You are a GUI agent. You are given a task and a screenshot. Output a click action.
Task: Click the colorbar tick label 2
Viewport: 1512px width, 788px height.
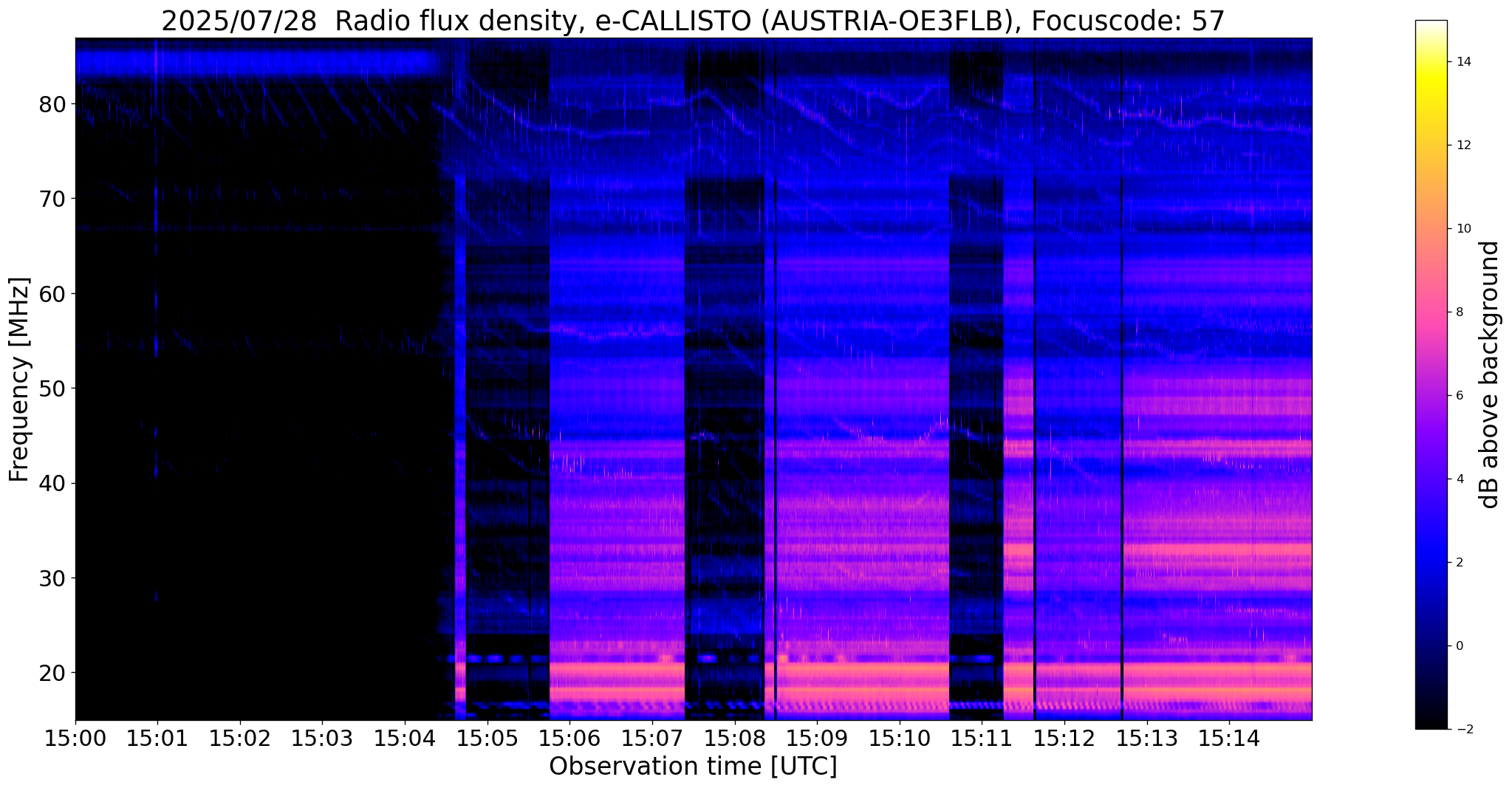point(1458,563)
